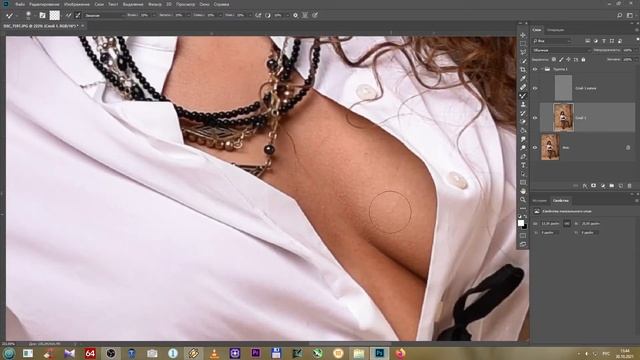
Task: Select the Lasso tool
Action: (523, 52)
